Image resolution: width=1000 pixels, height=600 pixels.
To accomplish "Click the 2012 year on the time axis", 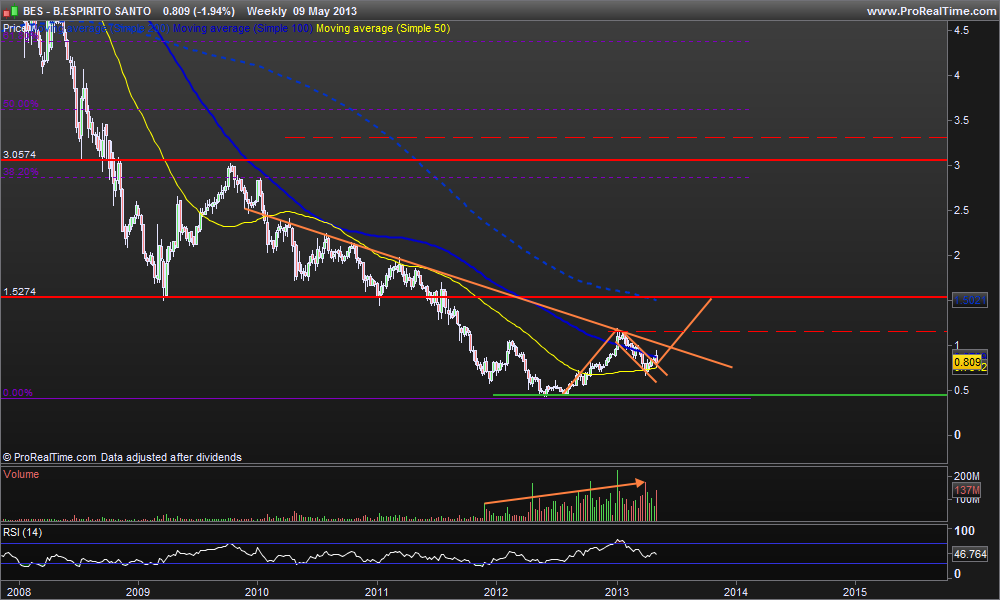I will (x=496, y=592).
